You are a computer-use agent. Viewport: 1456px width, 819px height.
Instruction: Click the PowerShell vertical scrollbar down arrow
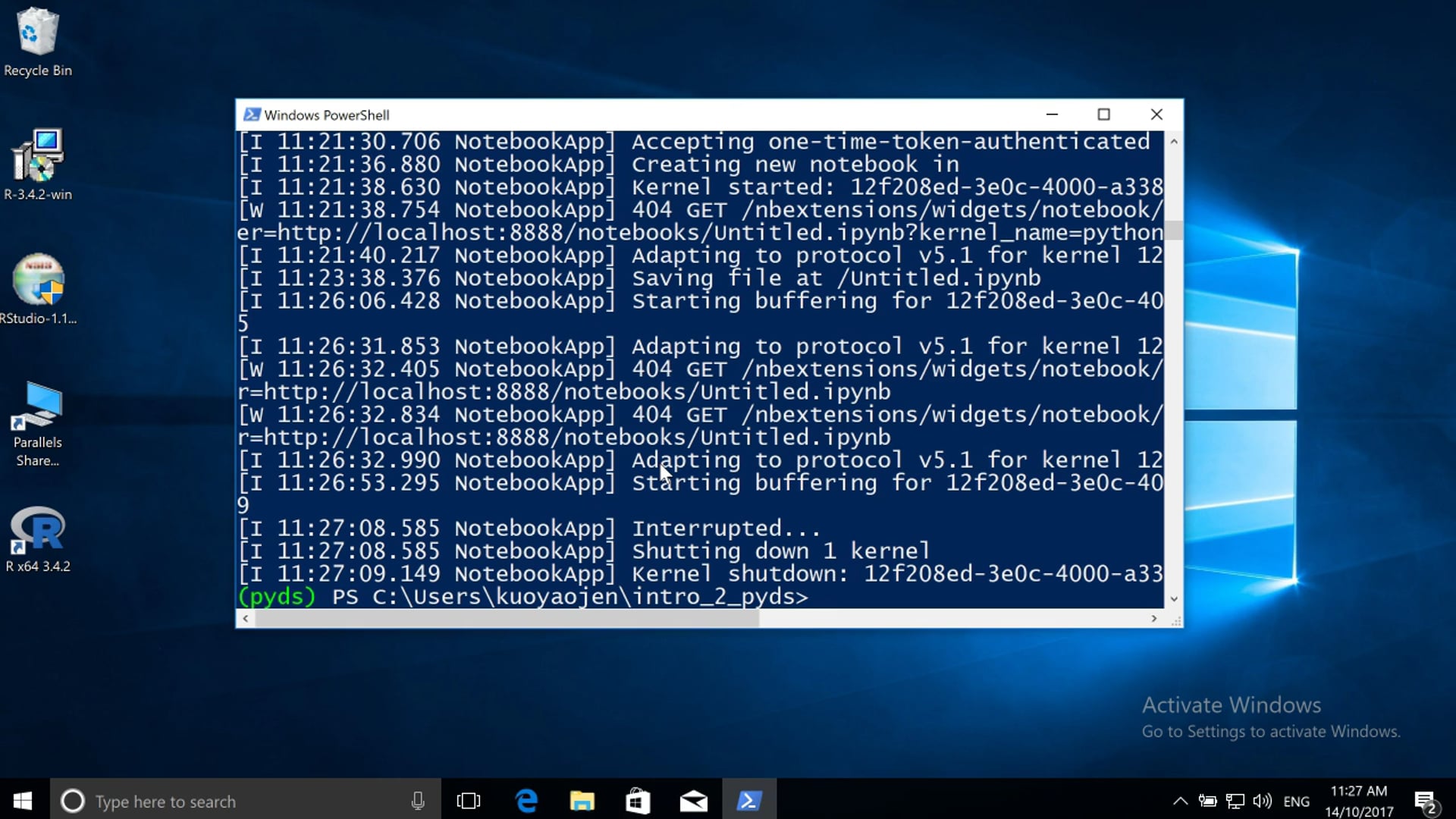coord(1174,599)
